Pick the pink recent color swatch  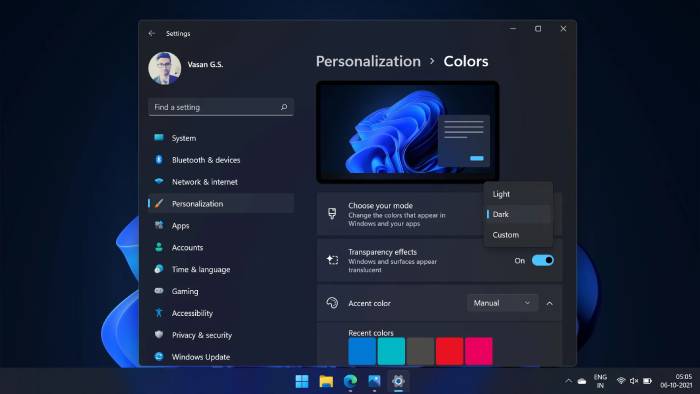click(x=479, y=351)
